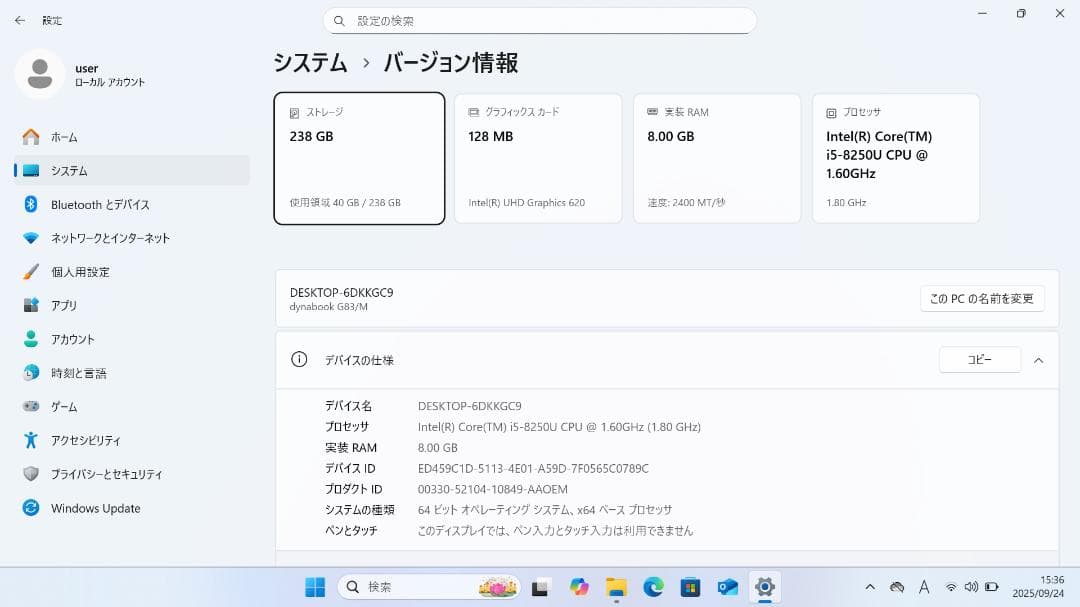Click the このPCの名前を変更 button
Screen dimensions: 1080x607
pyautogui.click(x=982, y=298)
